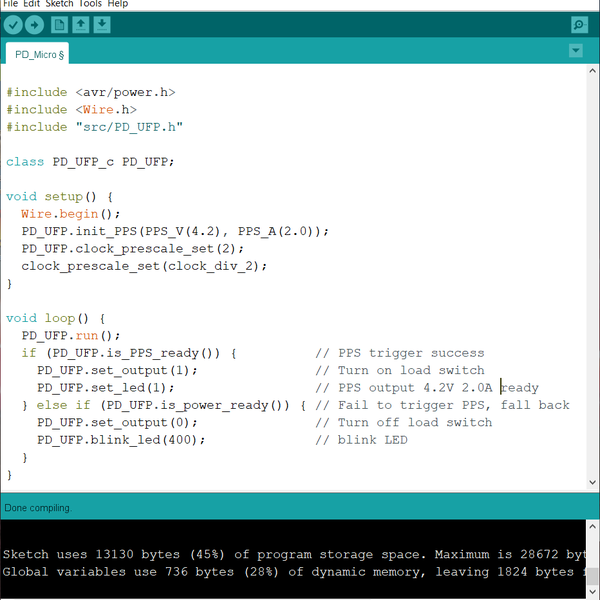Click '// Turn off load switch' comment
Image resolution: width=600 pixels, height=600 pixels.
[x=404, y=423]
